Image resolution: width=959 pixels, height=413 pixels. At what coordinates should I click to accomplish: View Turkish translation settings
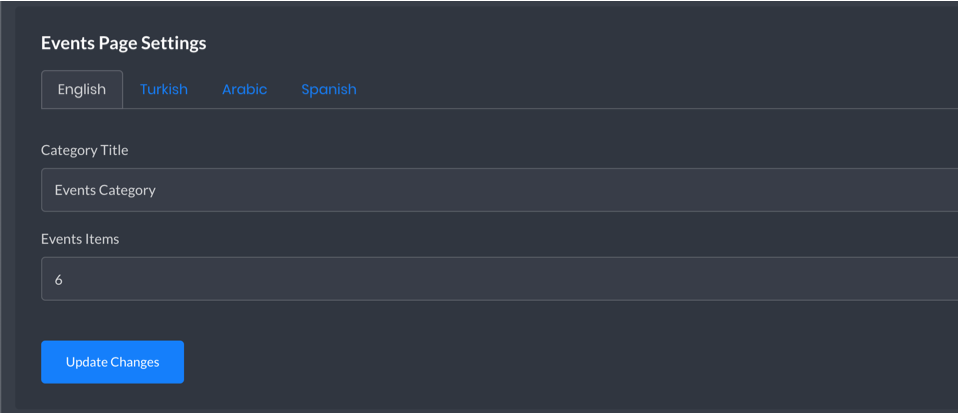164,89
